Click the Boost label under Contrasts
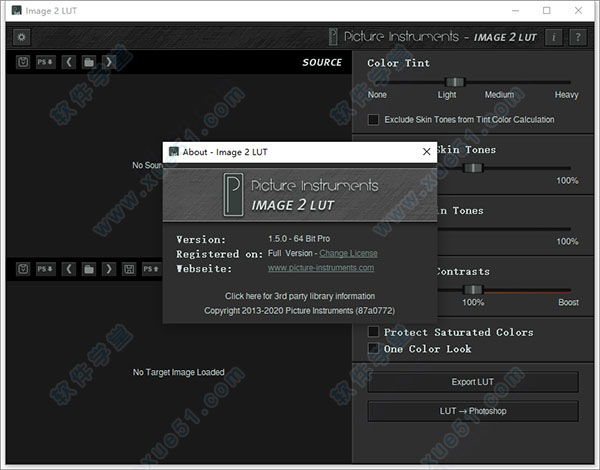This screenshot has height=470, width=600. 568,302
